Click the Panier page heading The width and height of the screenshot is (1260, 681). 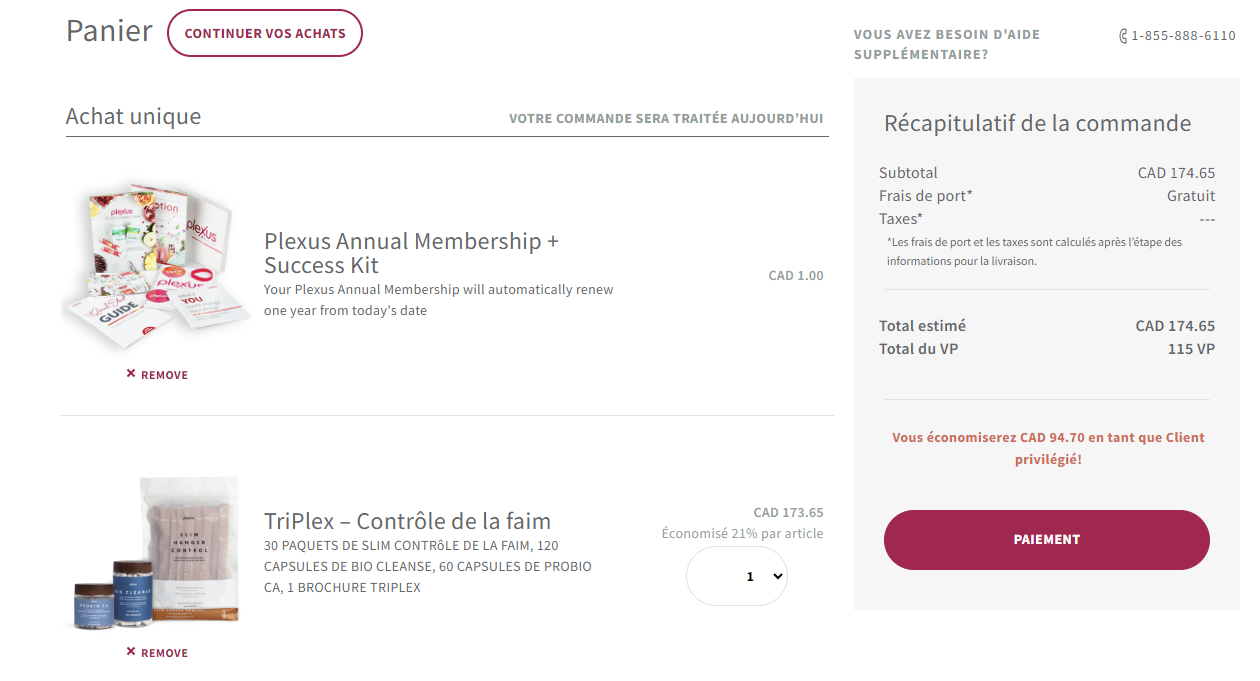point(109,31)
